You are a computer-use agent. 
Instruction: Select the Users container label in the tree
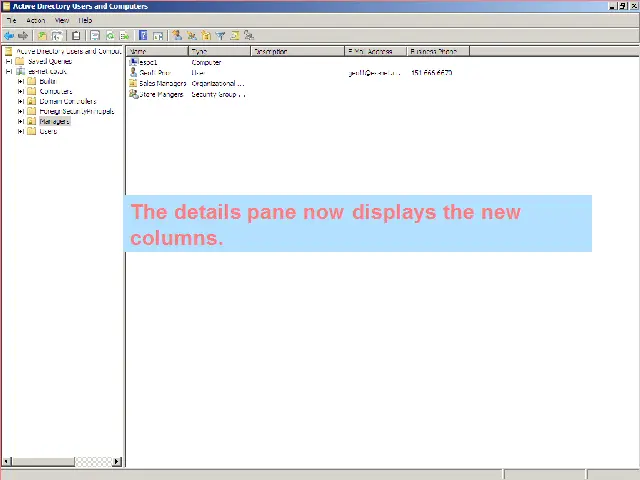[x=48, y=131]
